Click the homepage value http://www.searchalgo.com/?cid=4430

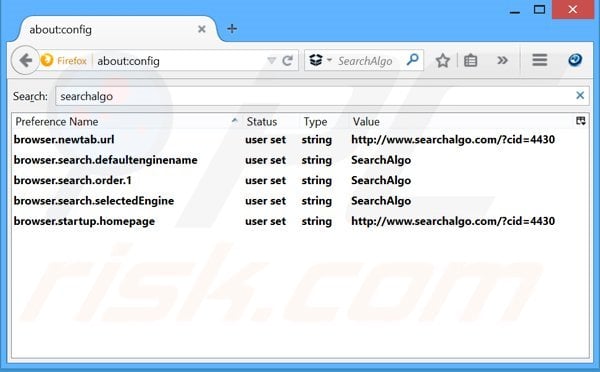pyautogui.click(x=453, y=221)
